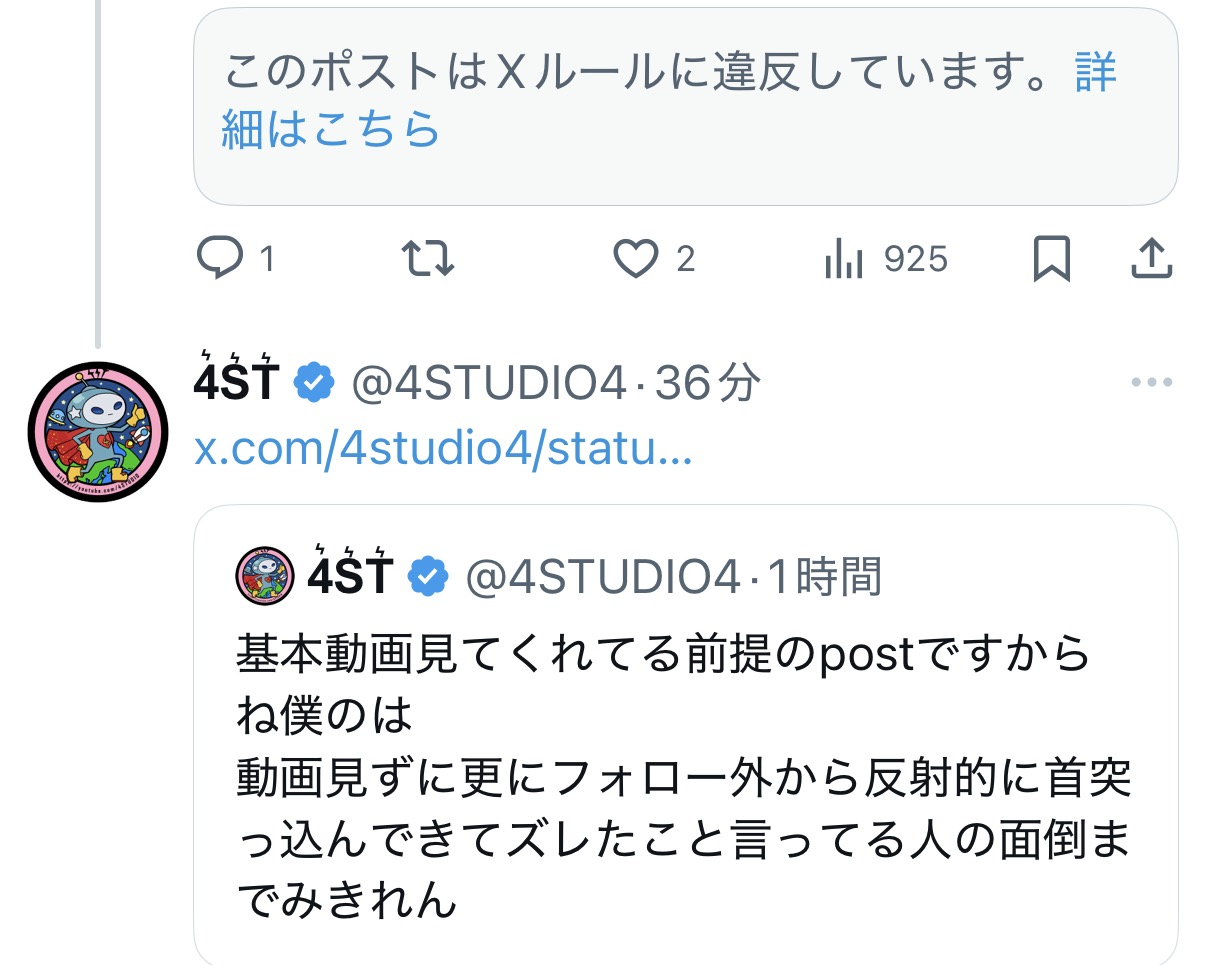This screenshot has height=965, width=1206.
Task: Open the @4STUDIO4 handle dated 36分
Action: coord(488,382)
